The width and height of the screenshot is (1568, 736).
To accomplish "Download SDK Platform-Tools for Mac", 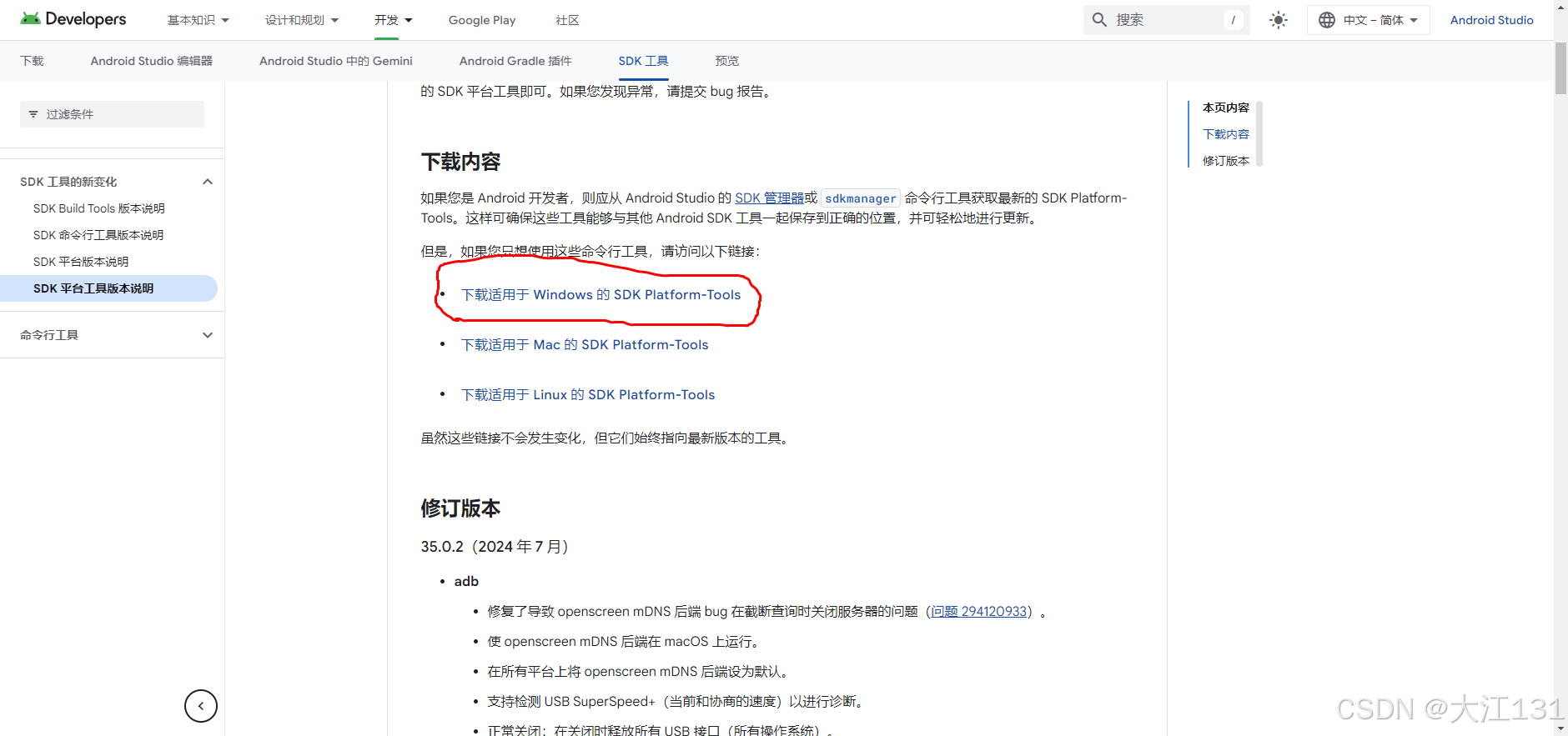I will (x=585, y=345).
